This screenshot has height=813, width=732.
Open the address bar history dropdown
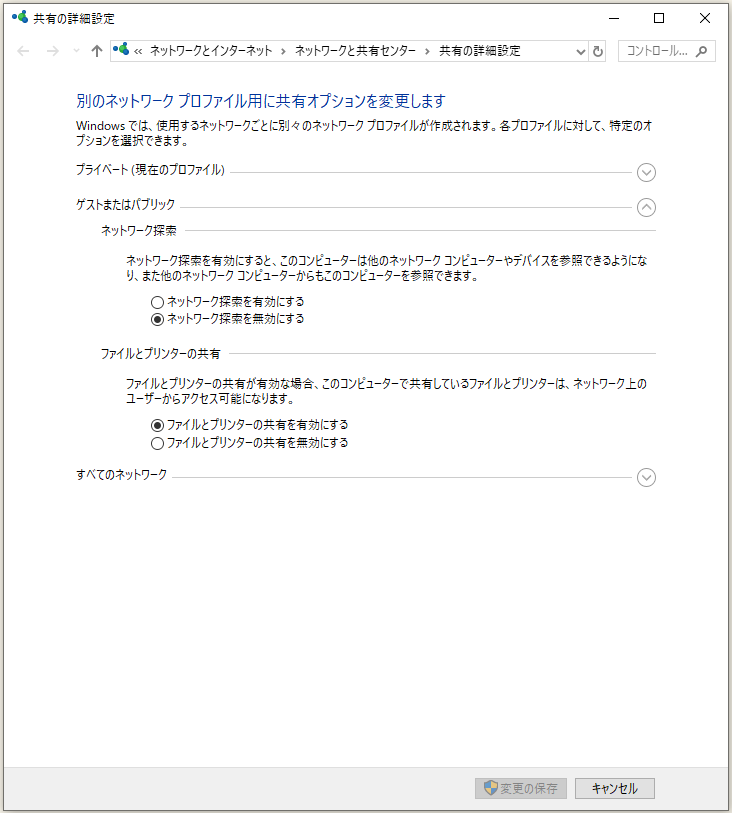coord(581,51)
